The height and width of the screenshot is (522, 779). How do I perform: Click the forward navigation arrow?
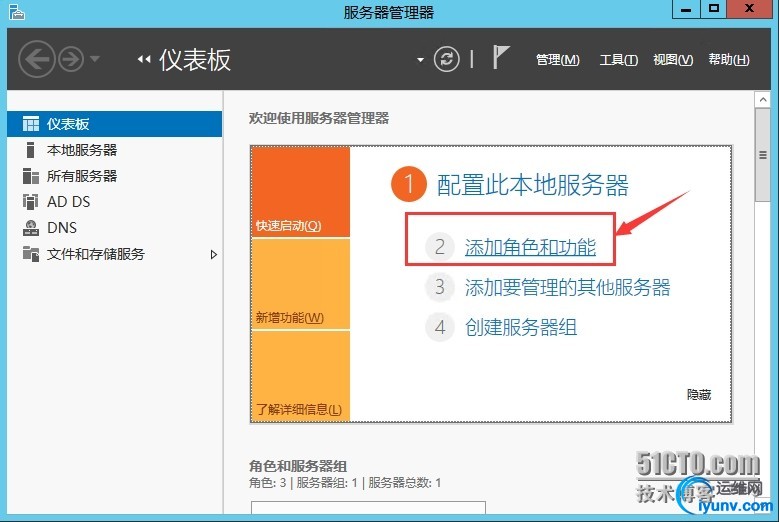click(71, 60)
